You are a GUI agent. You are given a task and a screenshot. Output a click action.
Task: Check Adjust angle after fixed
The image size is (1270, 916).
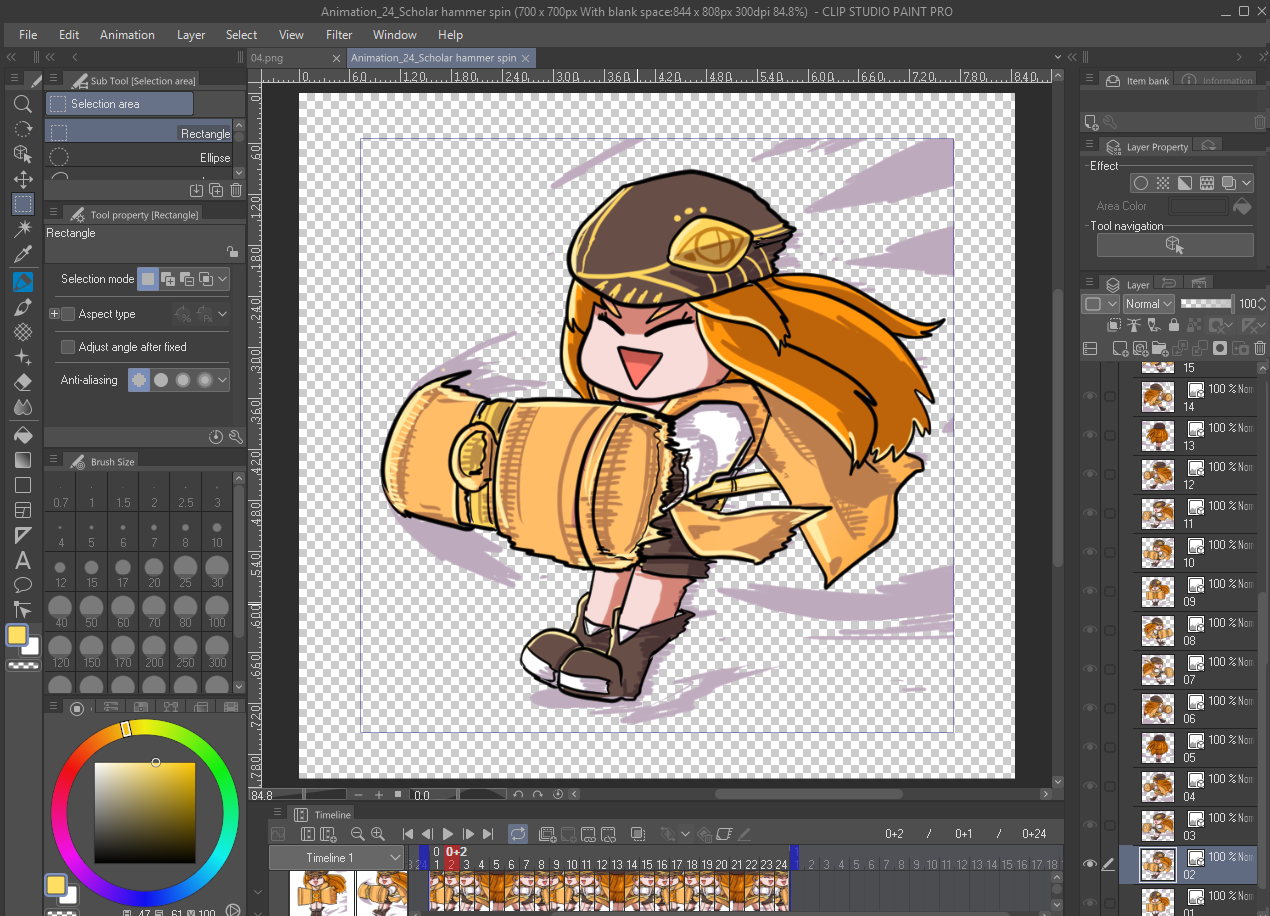point(68,347)
